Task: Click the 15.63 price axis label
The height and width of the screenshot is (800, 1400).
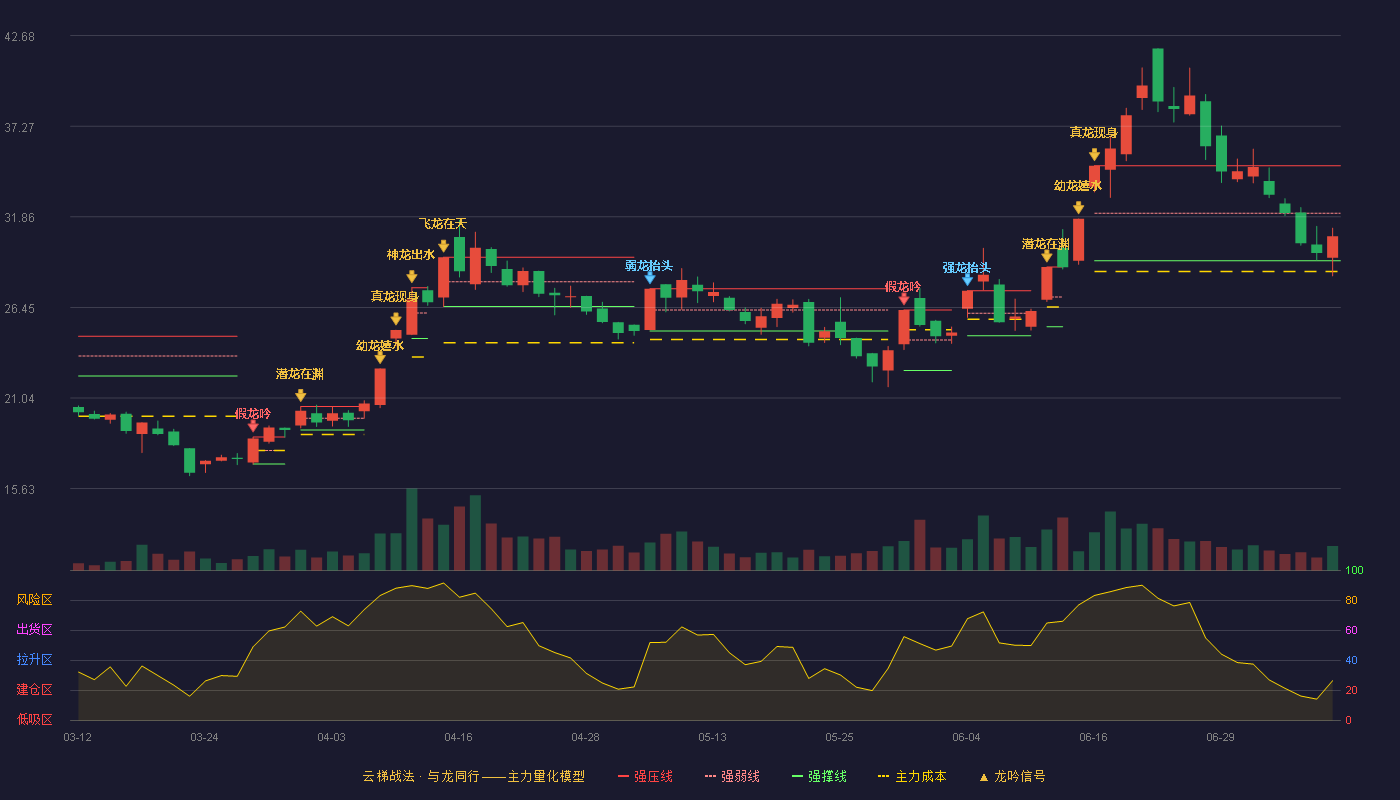Action: [x=19, y=490]
